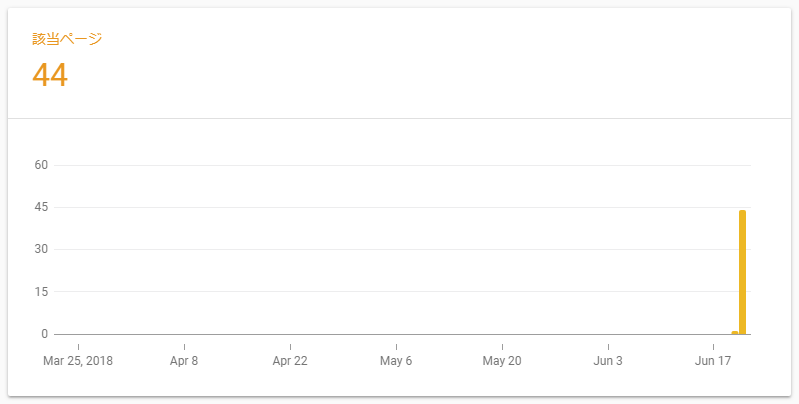Click the axis tick mark above Apr 8

pos(184,339)
